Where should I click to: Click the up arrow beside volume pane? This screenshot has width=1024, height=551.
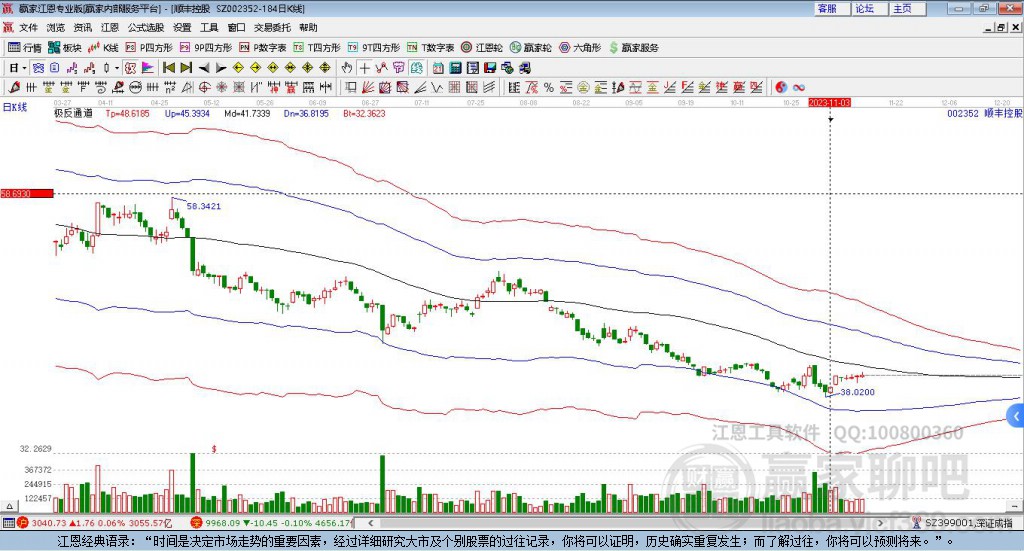[x=9, y=506]
